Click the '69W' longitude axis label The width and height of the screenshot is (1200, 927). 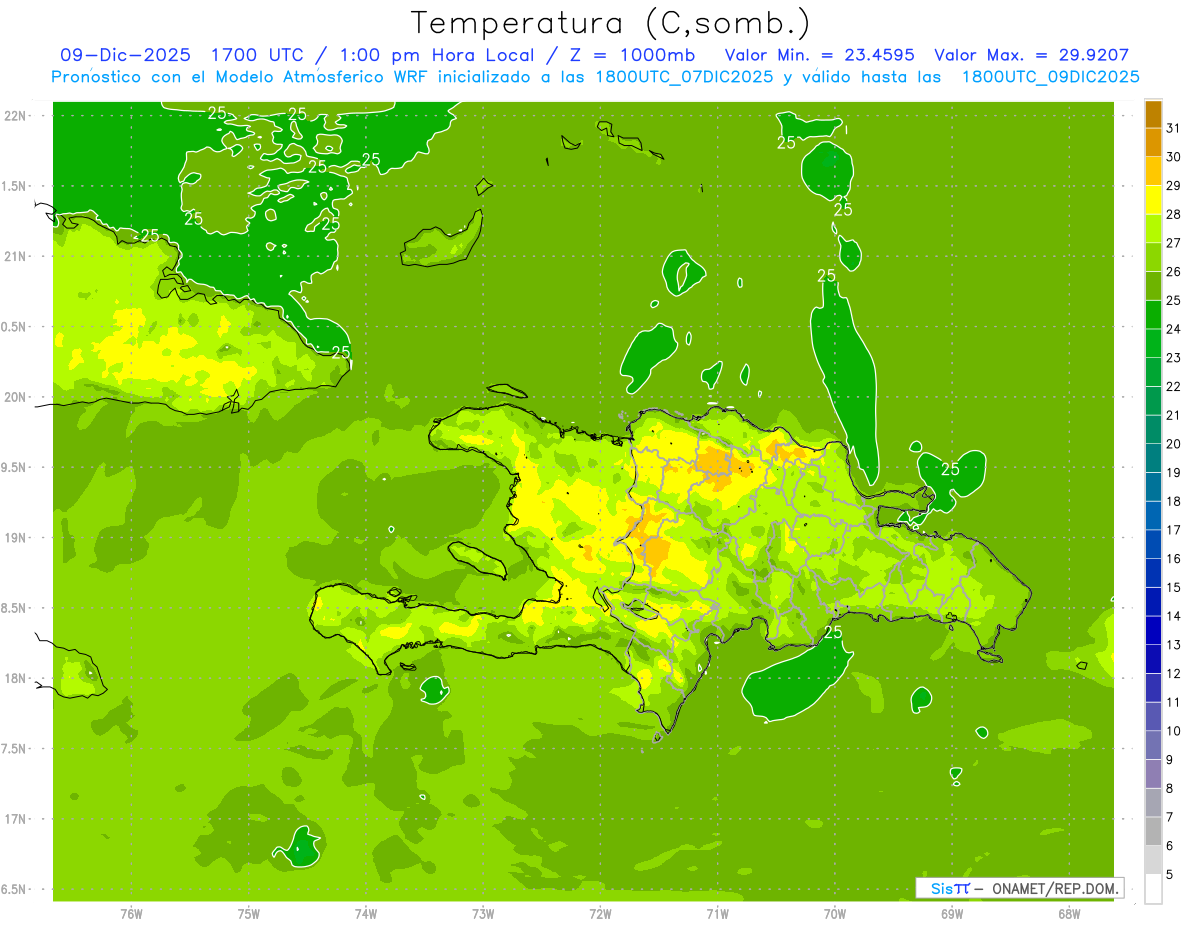[952, 913]
